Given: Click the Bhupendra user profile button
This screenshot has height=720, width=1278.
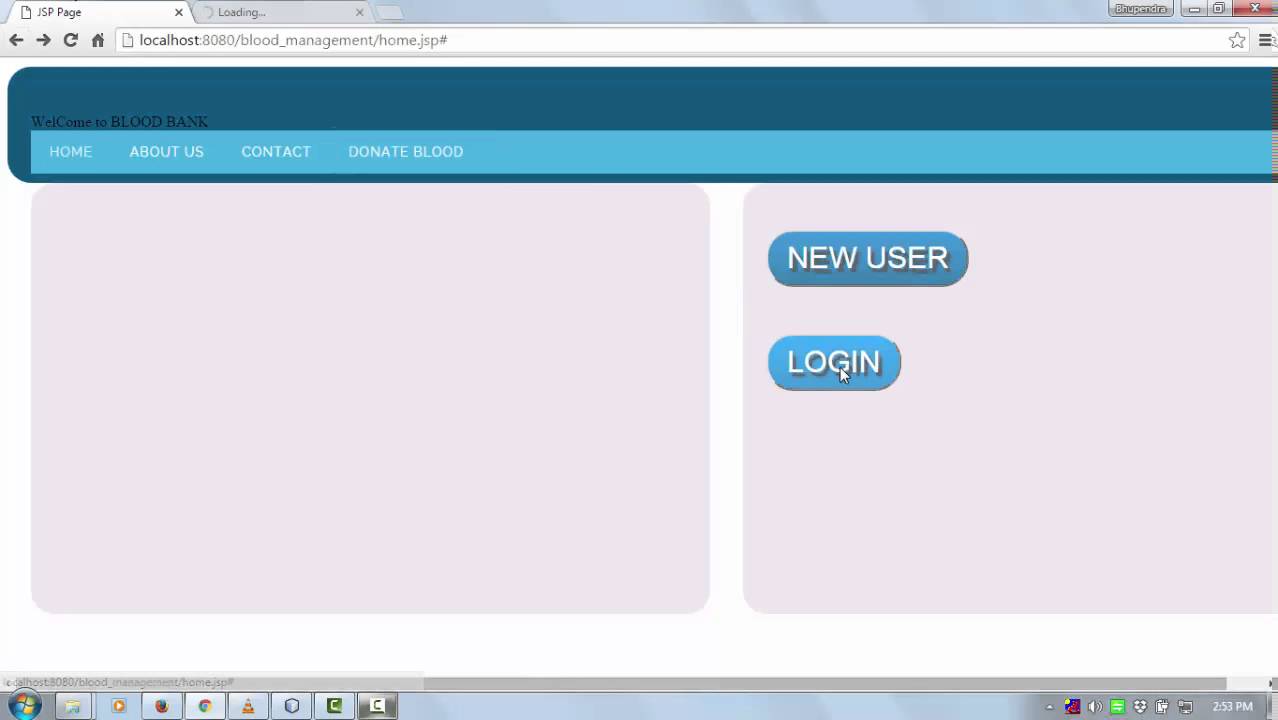Looking at the screenshot, I should (x=1141, y=9).
